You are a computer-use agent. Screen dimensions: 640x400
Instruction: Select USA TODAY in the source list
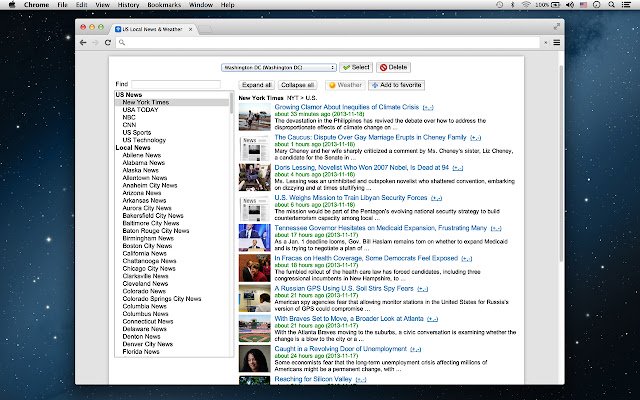140,110
